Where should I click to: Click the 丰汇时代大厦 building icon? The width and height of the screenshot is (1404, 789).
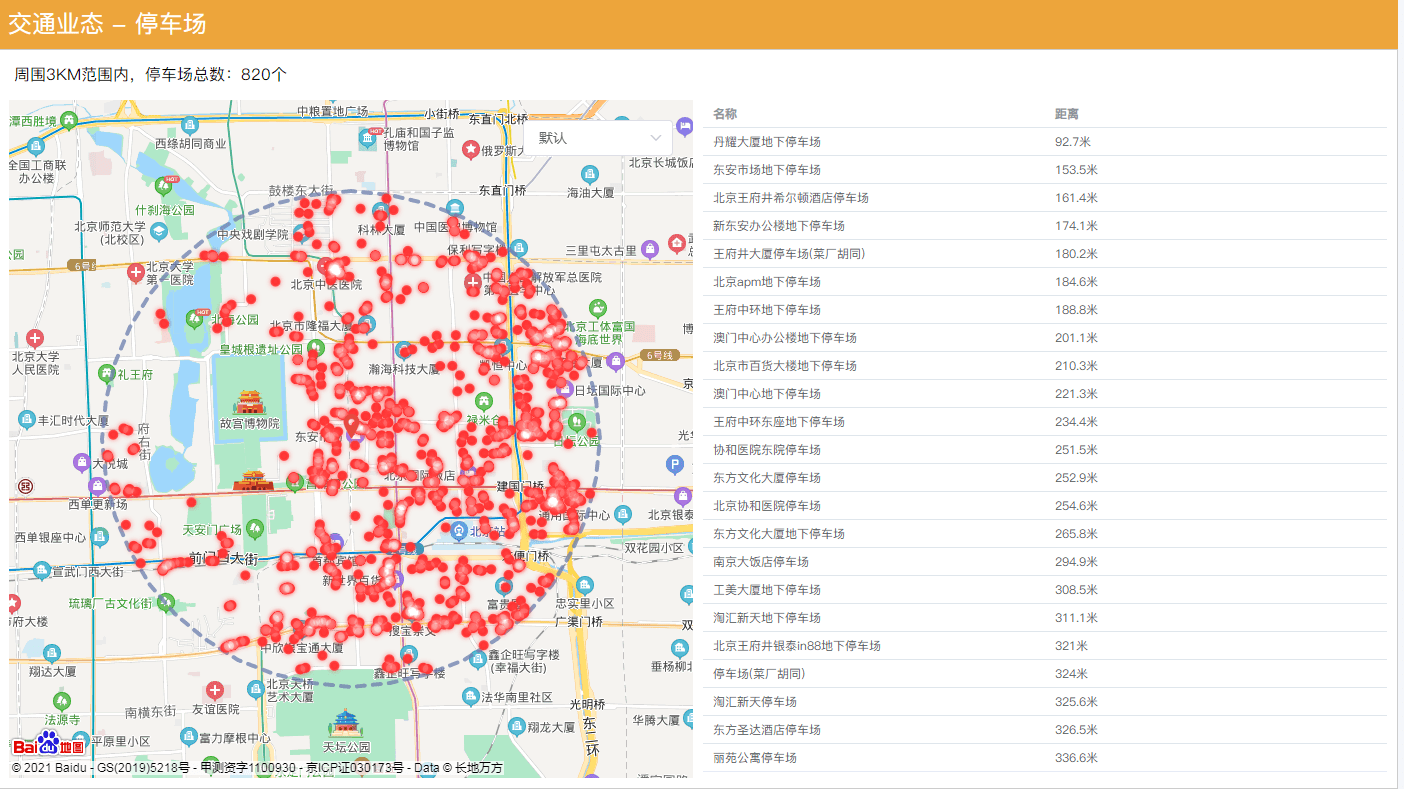click(x=25, y=420)
